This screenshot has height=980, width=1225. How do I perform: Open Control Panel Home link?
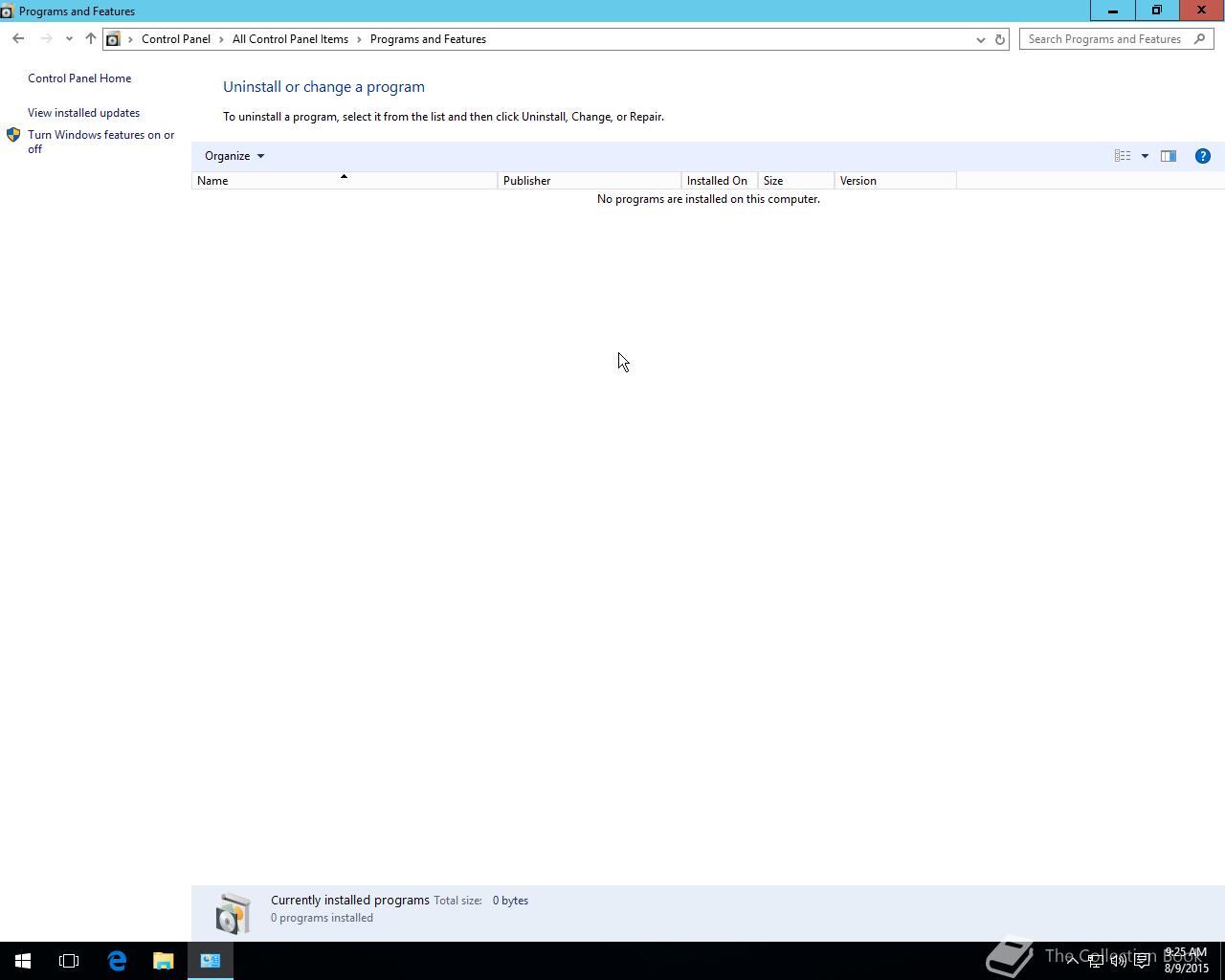point(79,78)
